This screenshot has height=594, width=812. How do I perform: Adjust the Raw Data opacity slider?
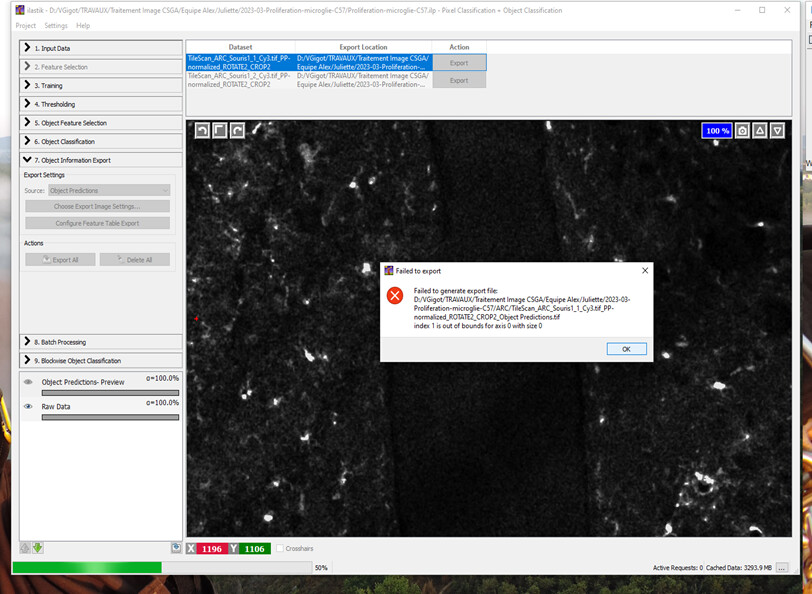point(110,417)
